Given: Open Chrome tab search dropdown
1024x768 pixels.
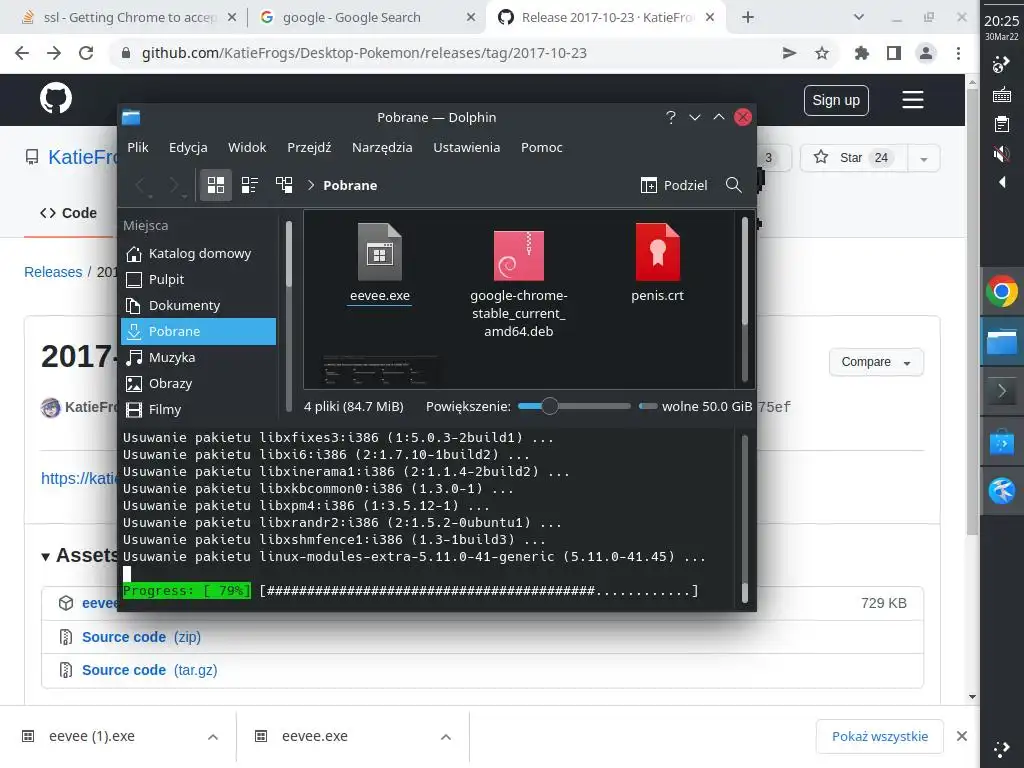Looking at the screenshot, I should (x=859, y=18).
